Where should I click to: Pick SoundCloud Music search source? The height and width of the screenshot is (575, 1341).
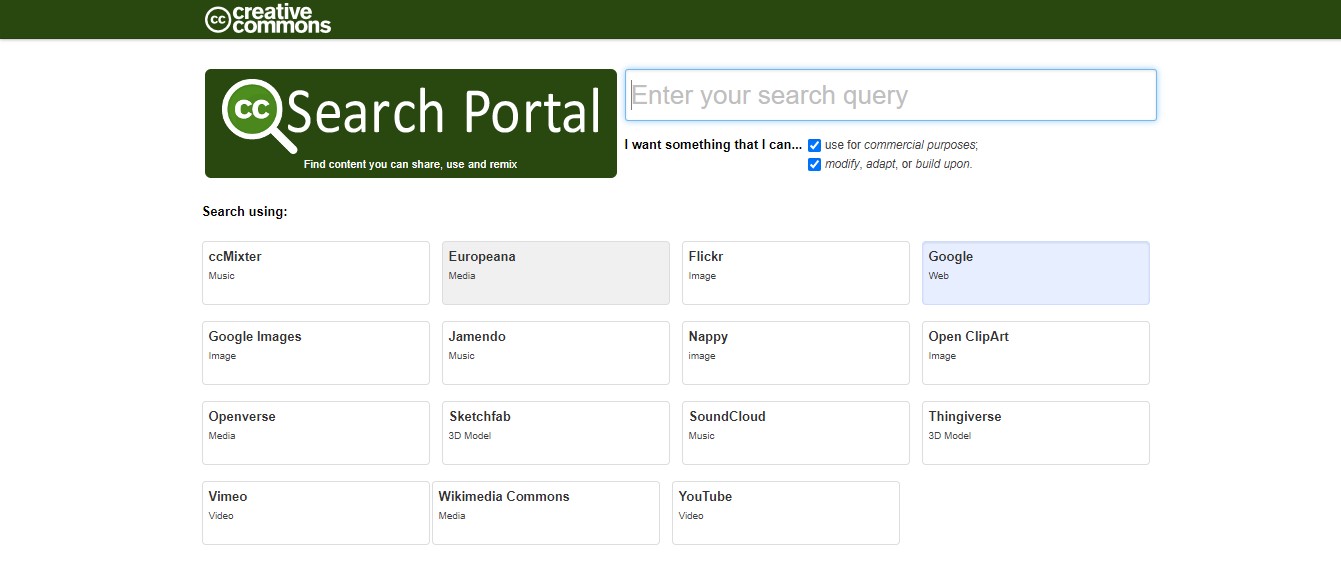click(796, 432)
